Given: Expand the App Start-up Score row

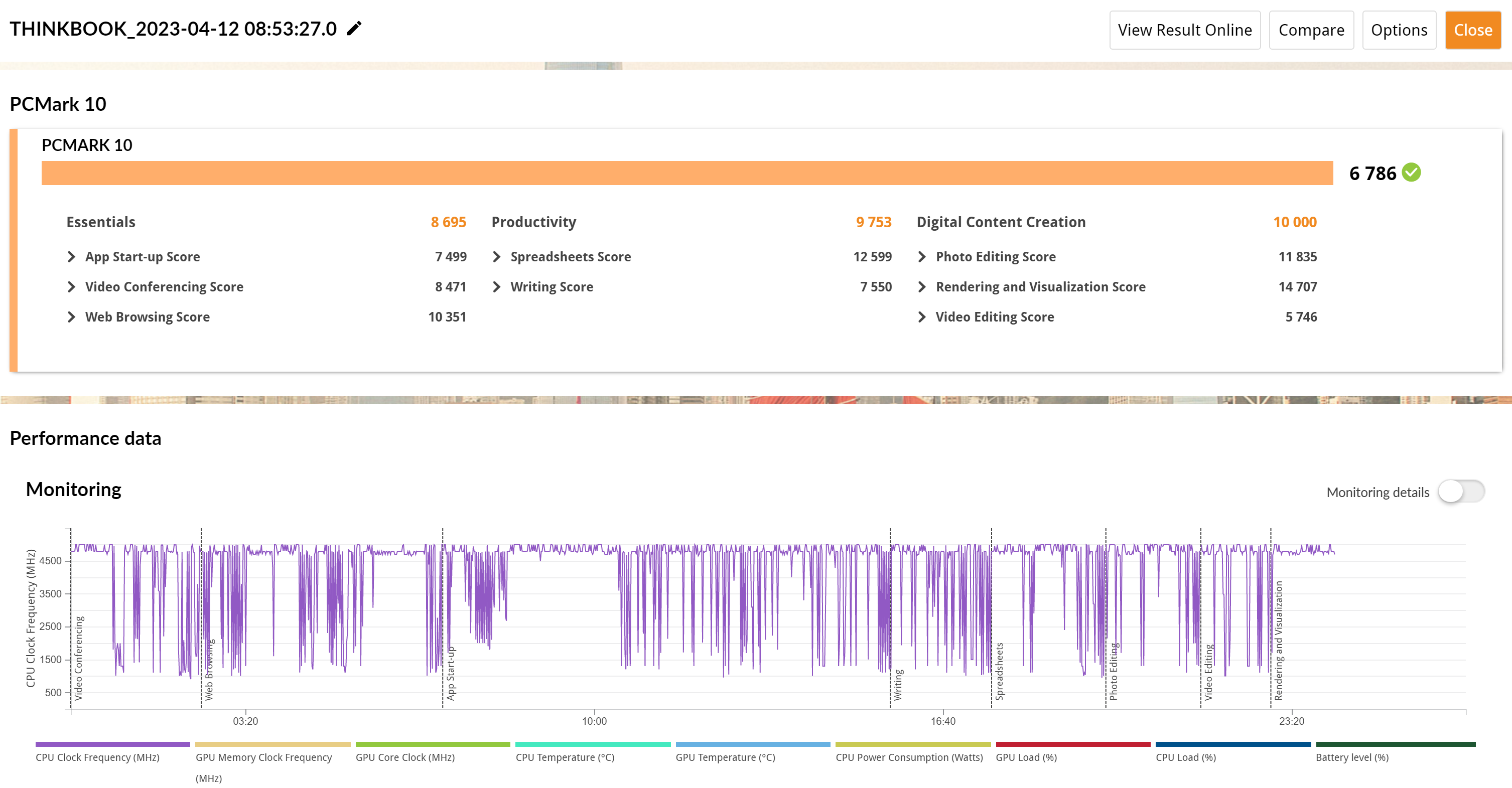Looking at the screenshot, I should [x=71, y=256].
